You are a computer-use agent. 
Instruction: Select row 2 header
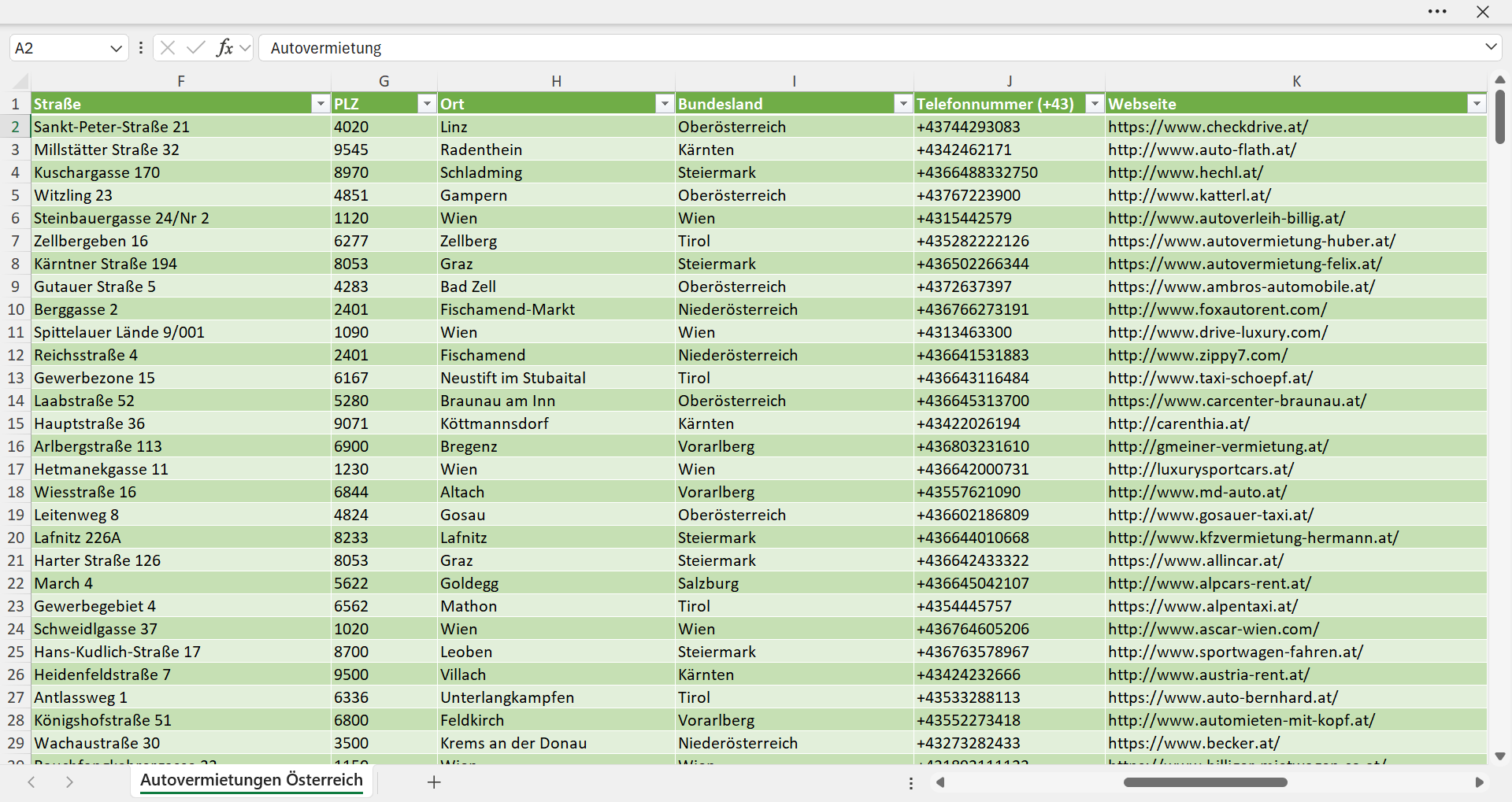tap(15, 127)
